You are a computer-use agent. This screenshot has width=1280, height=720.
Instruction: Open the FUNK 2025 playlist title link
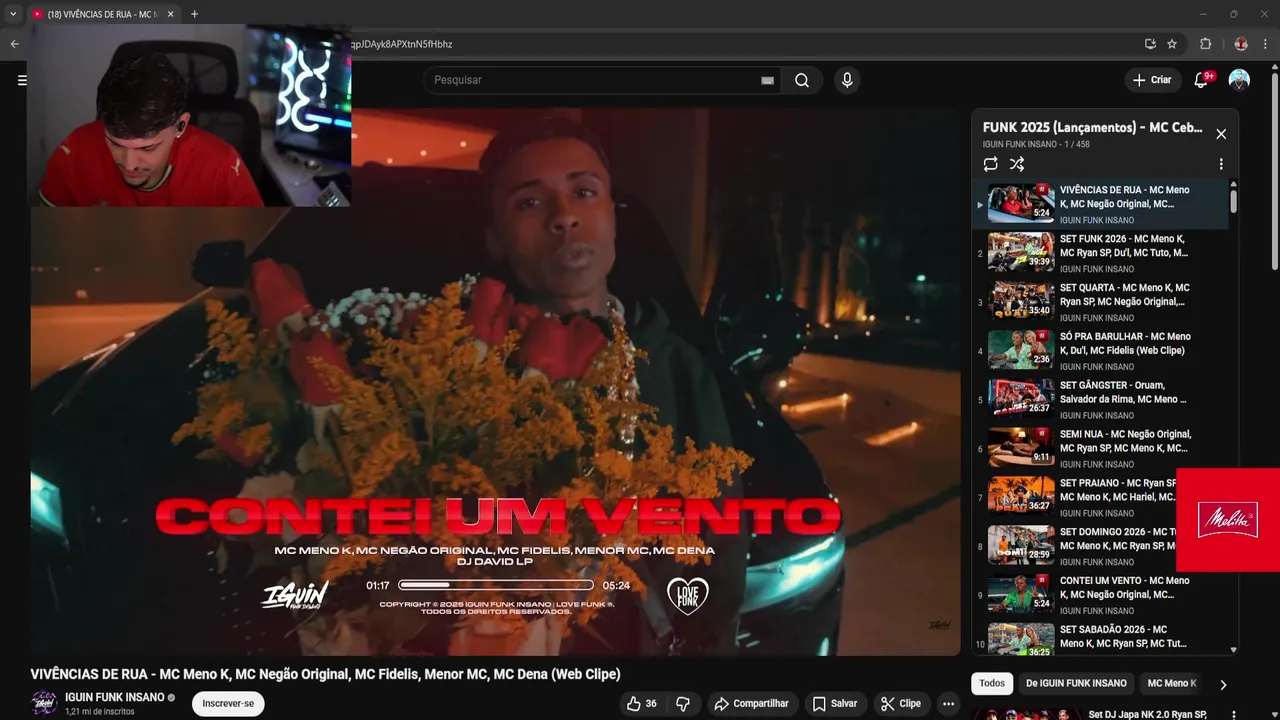click(x=1093, y=128)
